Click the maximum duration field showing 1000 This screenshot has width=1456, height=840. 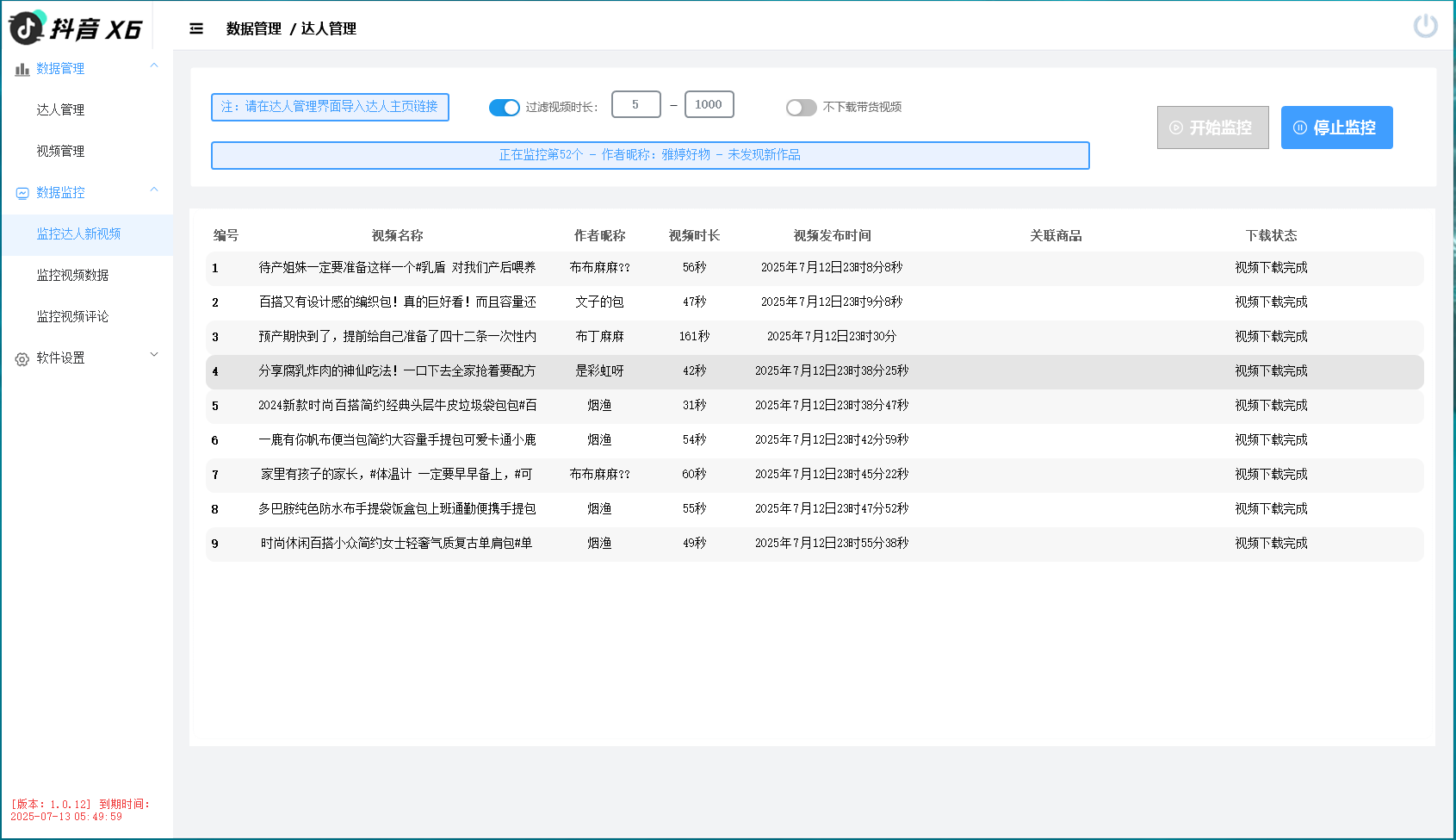[x=709, y=104]
